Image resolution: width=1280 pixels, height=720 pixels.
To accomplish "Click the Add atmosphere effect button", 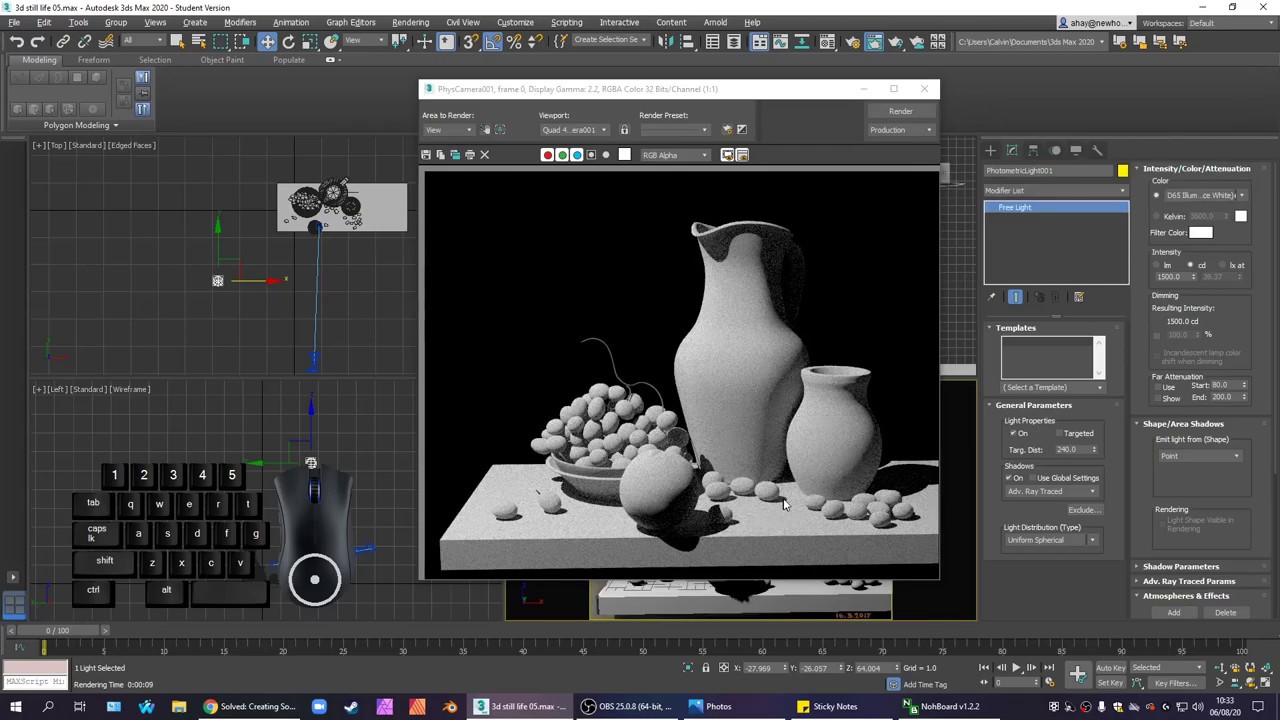I will (x=1174, y=612).
